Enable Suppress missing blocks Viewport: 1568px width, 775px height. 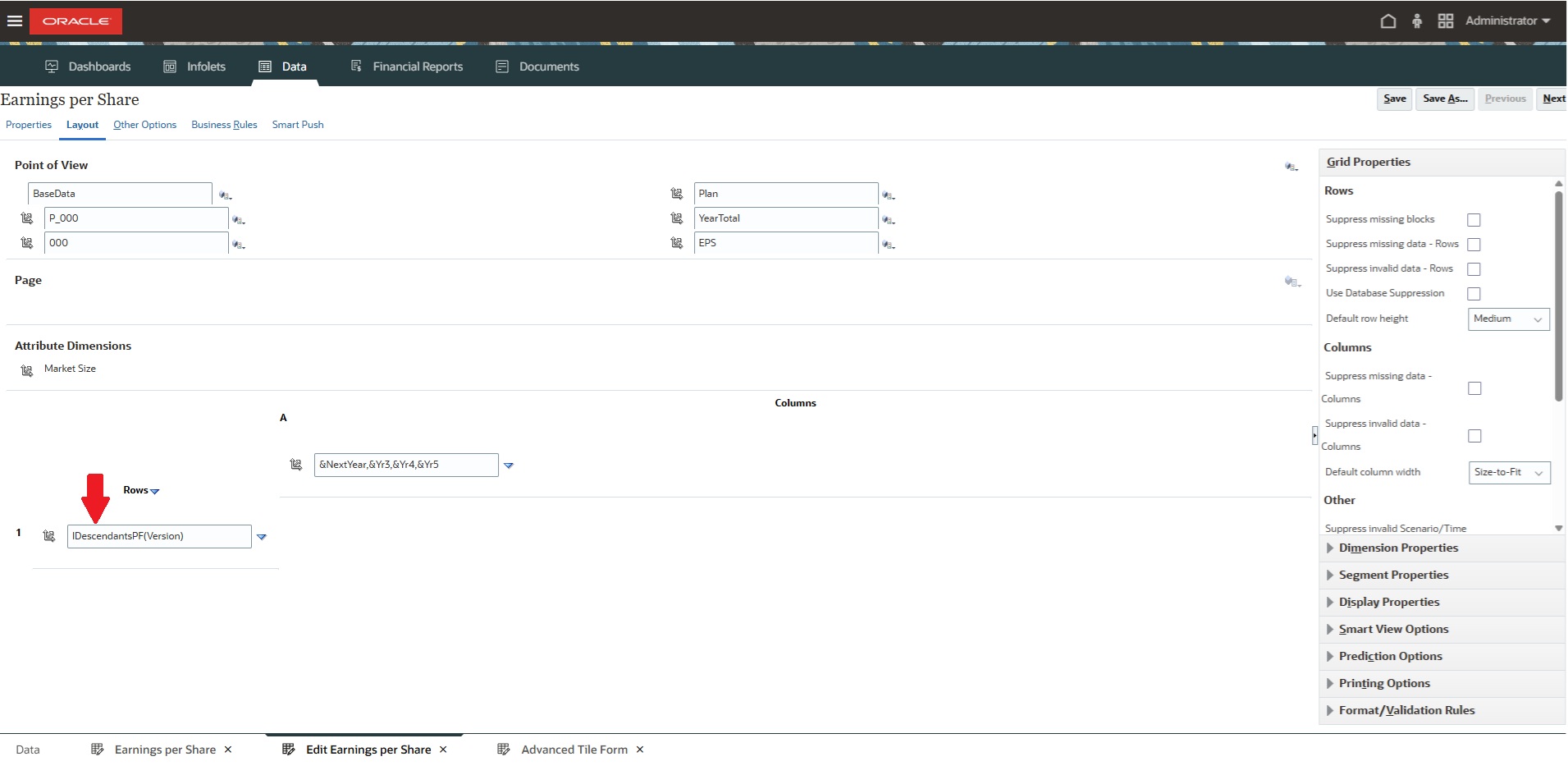[1474, 220]
